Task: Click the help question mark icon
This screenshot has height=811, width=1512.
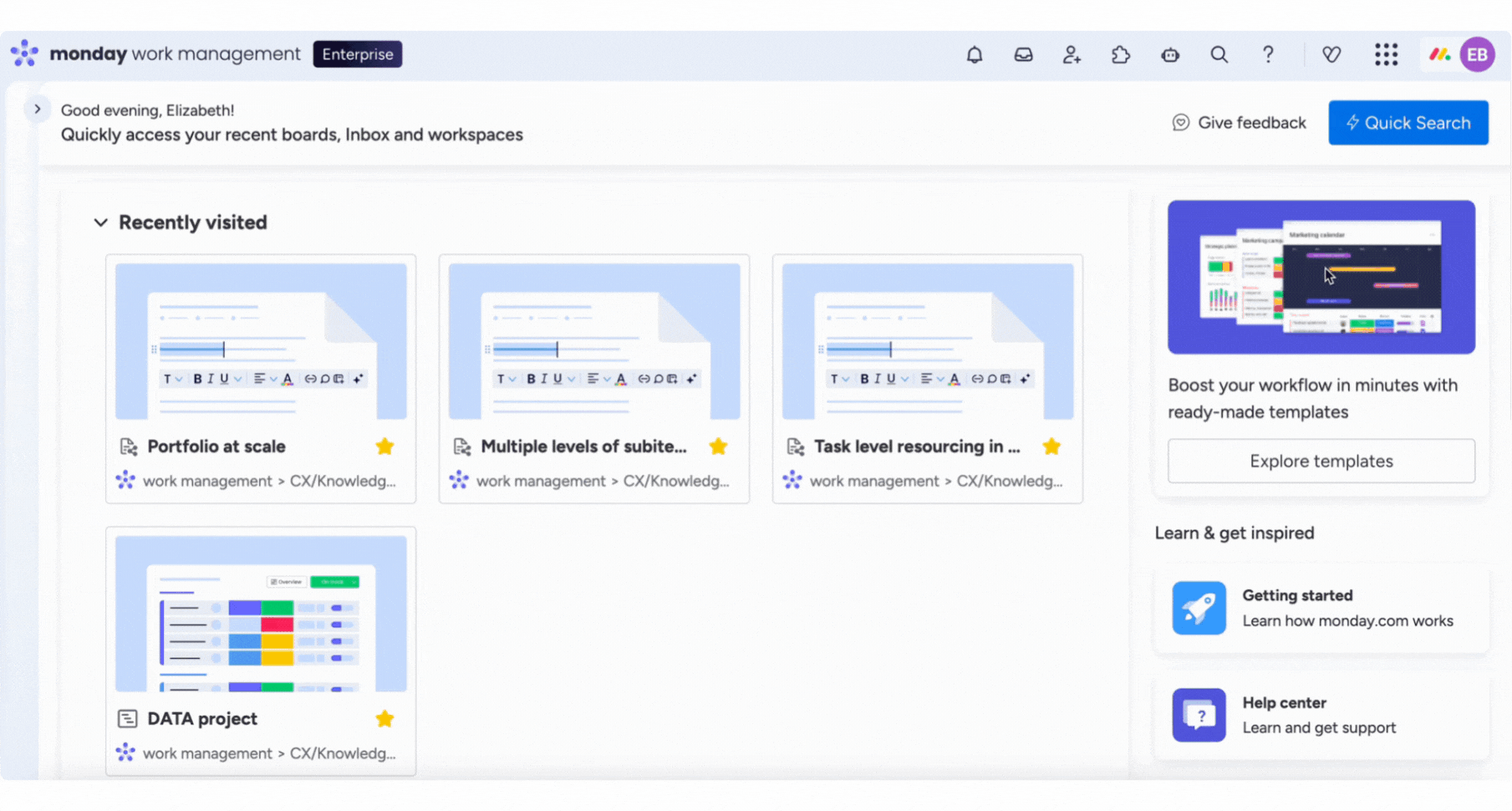Action: (x=1268, y=55)
